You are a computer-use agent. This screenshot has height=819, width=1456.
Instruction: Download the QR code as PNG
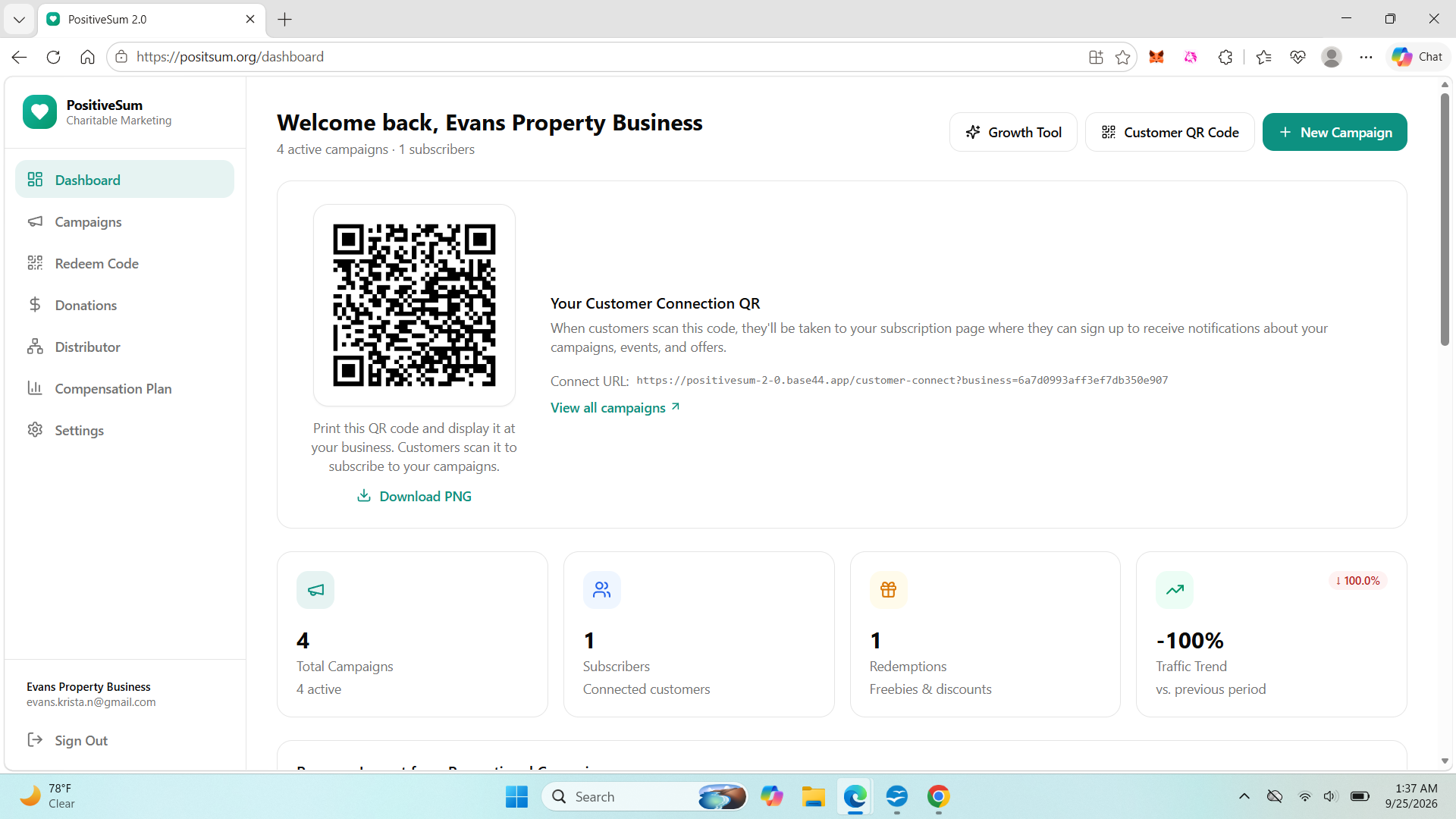click(x=414, y=496)
